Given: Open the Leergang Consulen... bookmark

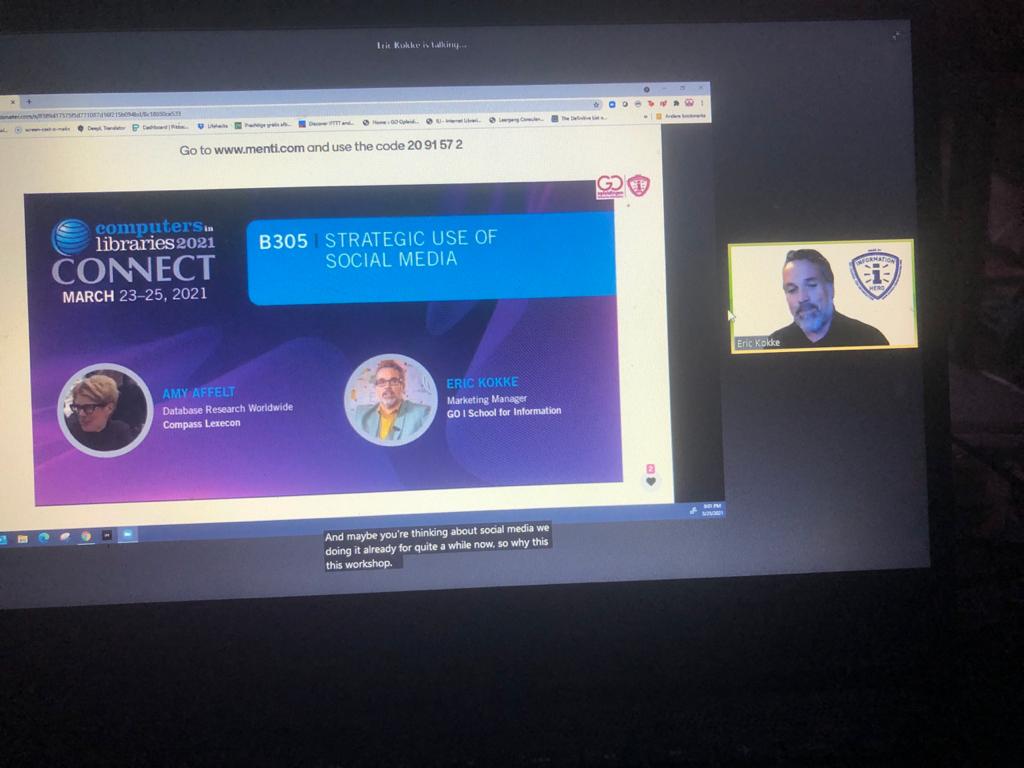Looking at the screenshot, I should 517,120.
